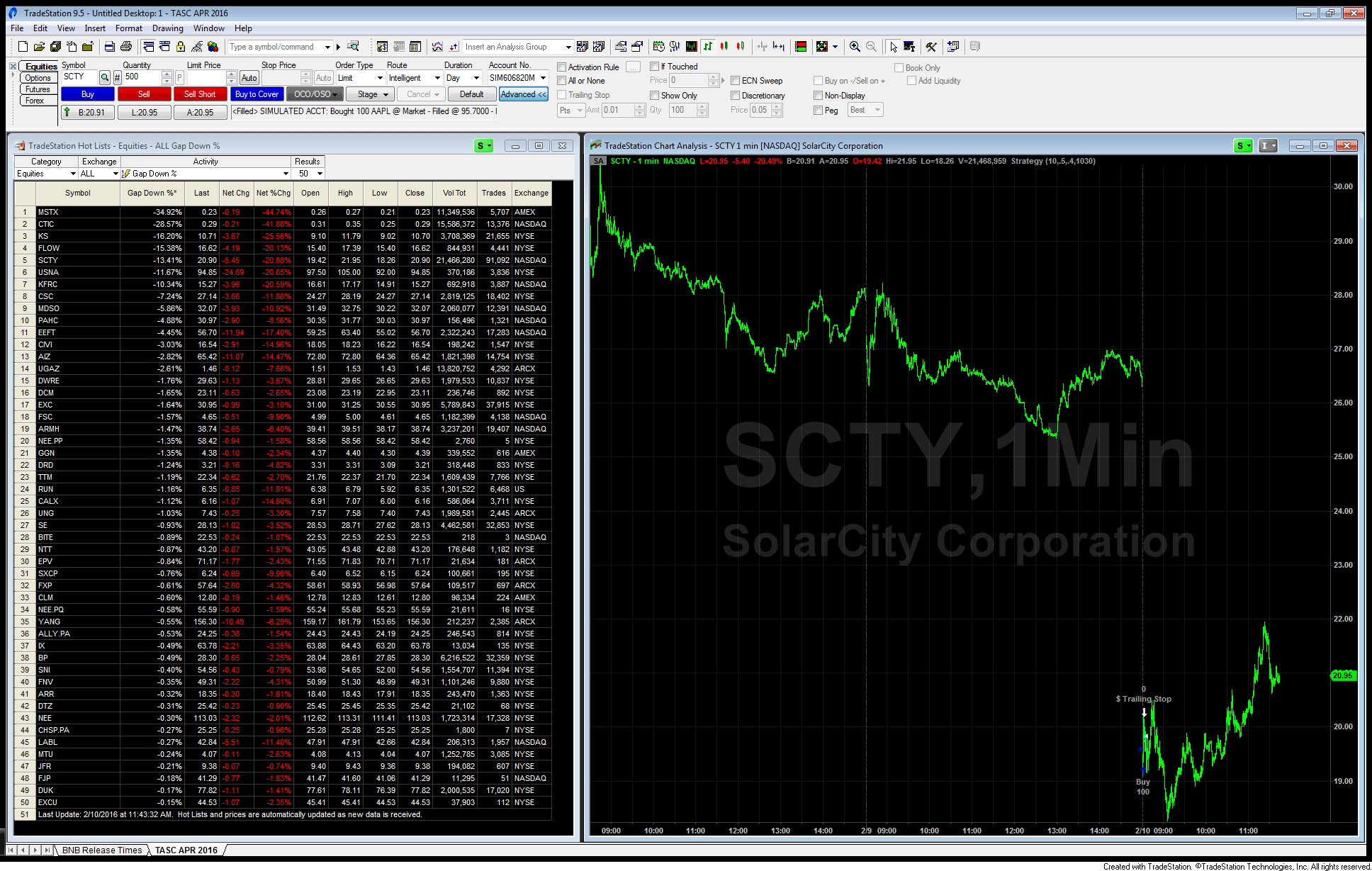Click the hollow candlestick style icon
1372x871 pixels.
tap(740, 47)
